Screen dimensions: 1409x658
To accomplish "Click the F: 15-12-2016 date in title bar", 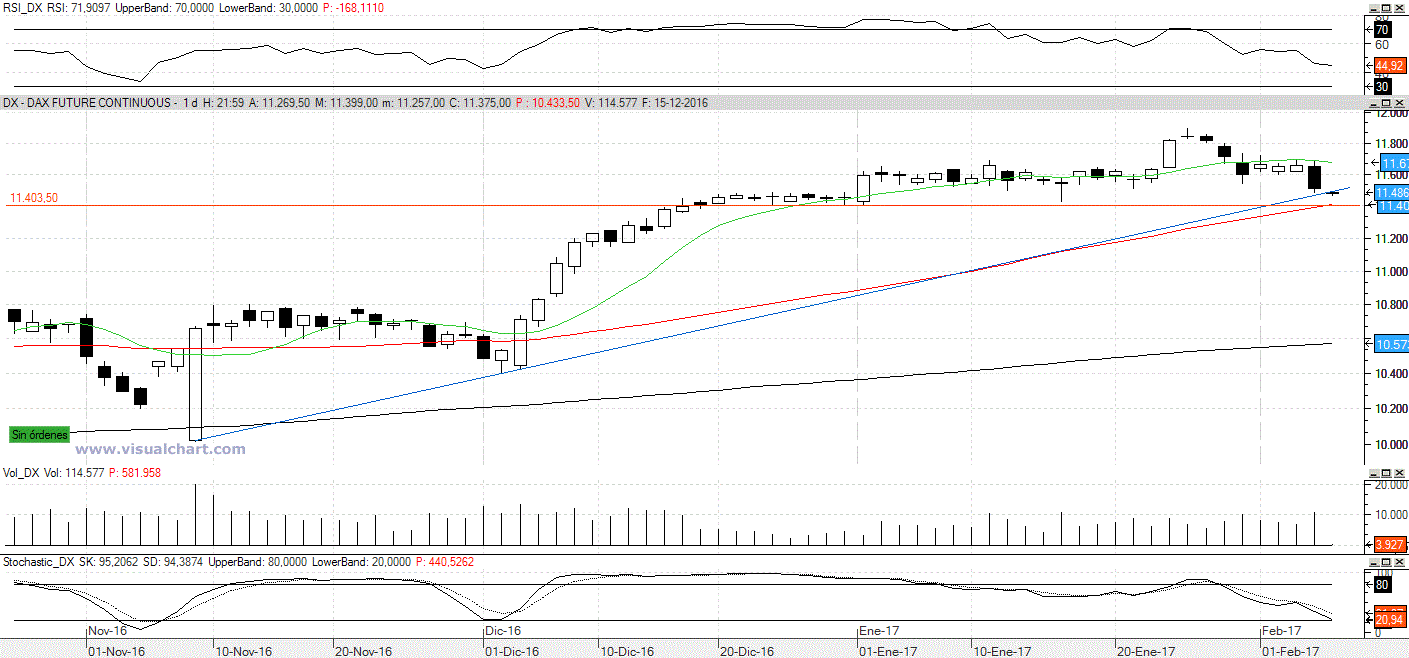I will [675, 103].
